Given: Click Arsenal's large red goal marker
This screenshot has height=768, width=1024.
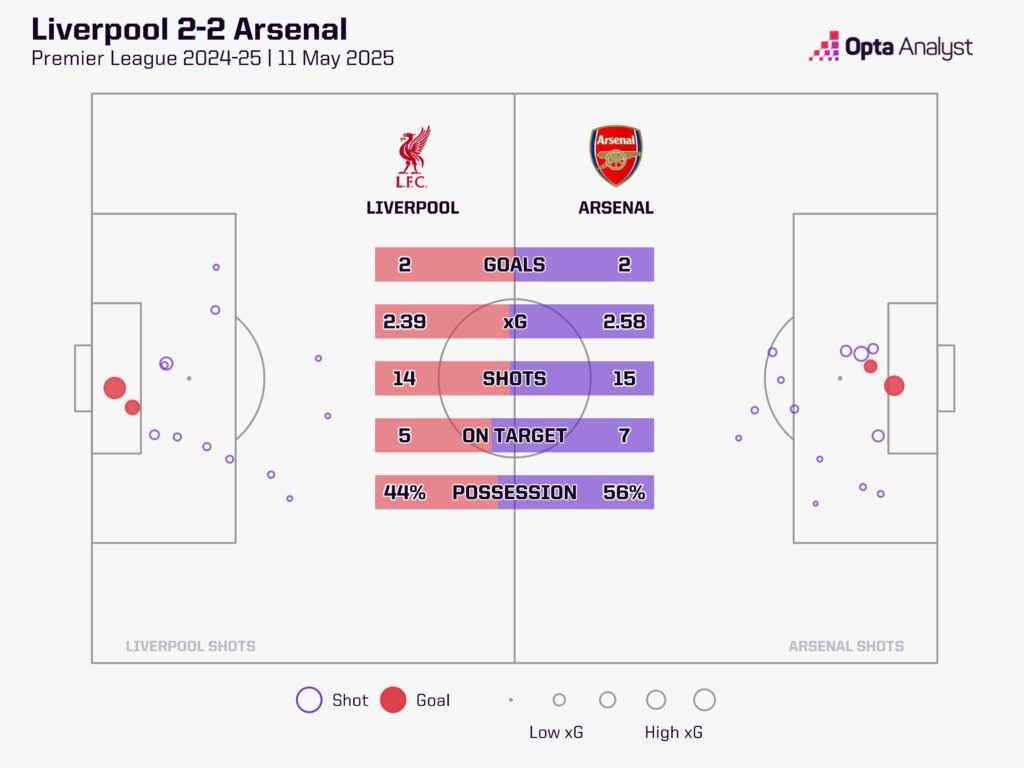Looking at the screenshot, I should [894, 385].
